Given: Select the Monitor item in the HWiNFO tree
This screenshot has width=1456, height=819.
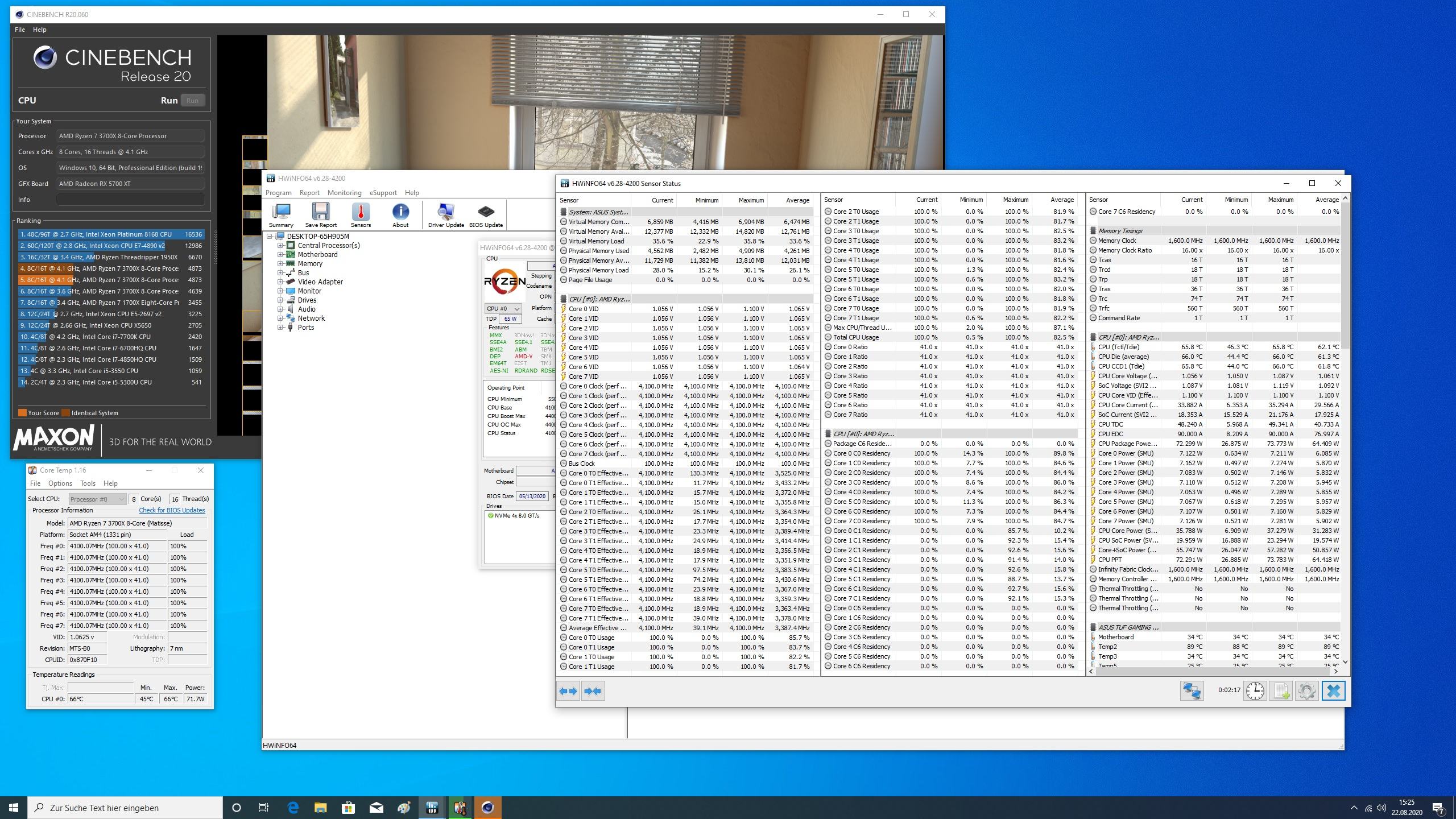Looking at the screenshot, I should [x=310, y=291].
